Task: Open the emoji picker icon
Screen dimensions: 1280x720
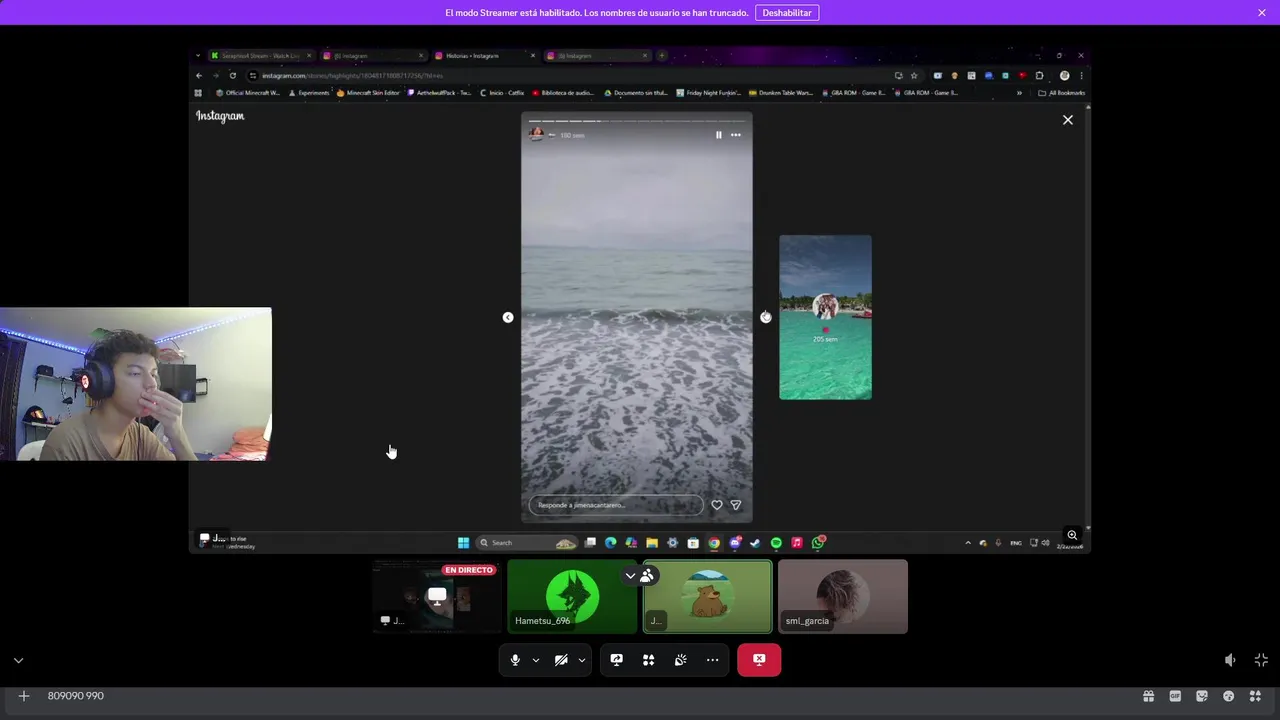Action: pos(1228,696)
